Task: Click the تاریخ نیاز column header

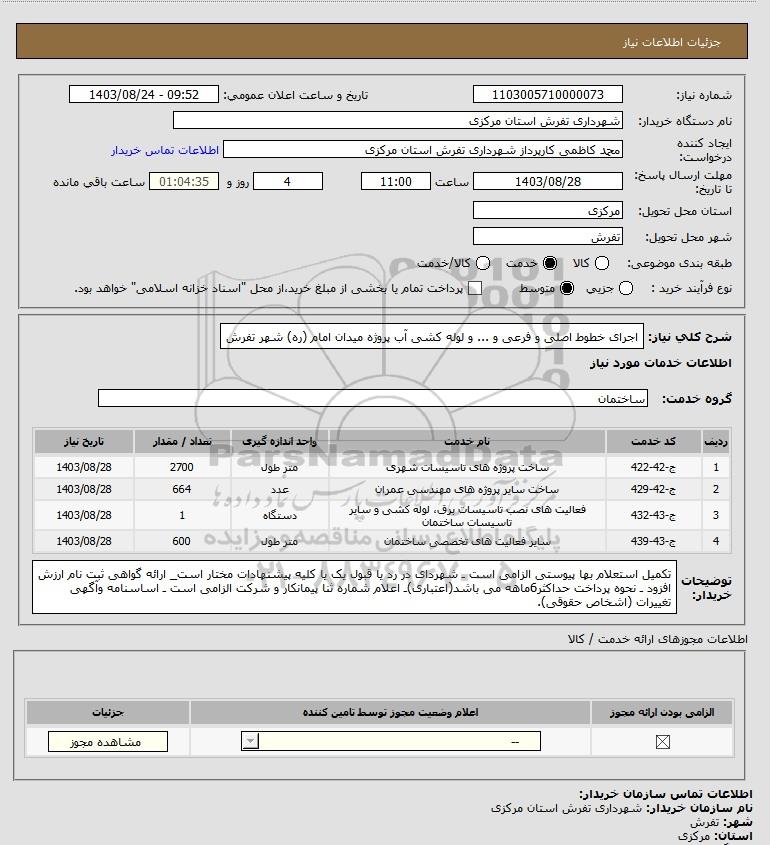Action: [84, 441]
